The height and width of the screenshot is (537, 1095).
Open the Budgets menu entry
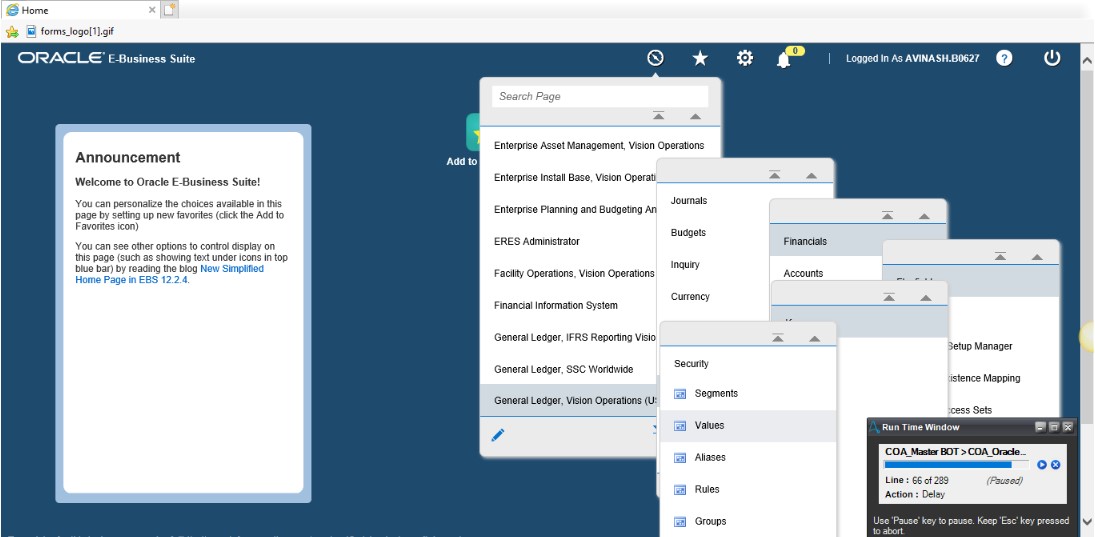688,233
